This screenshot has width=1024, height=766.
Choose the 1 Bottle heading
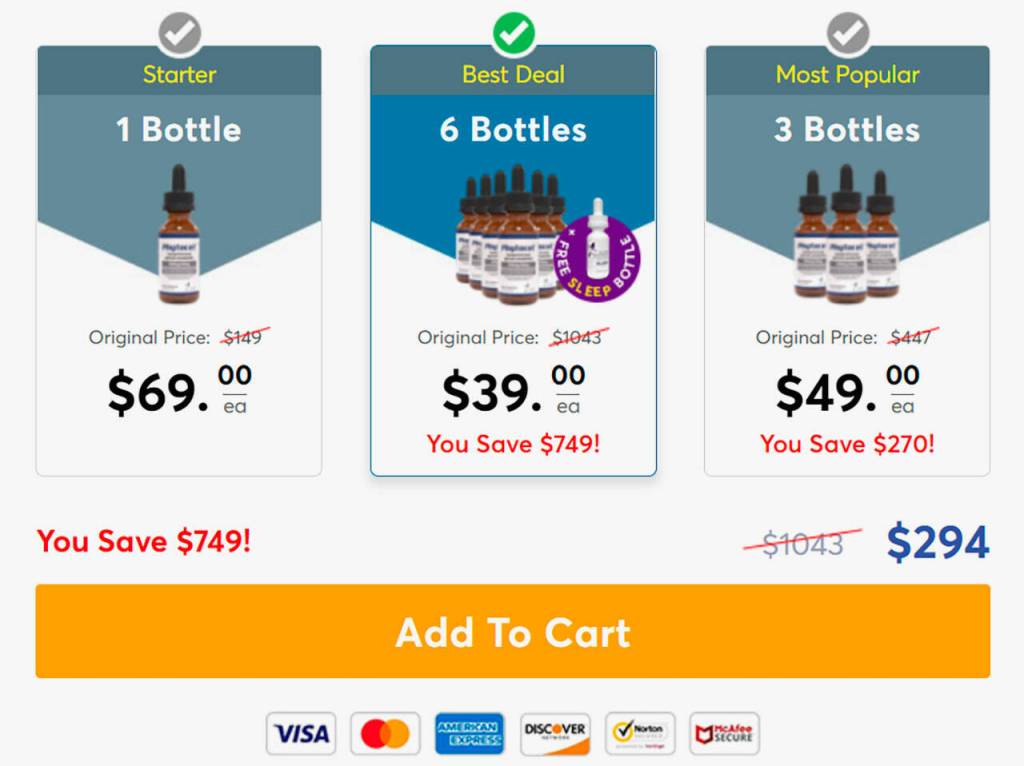pyautogui.click(x=179, y=130)
